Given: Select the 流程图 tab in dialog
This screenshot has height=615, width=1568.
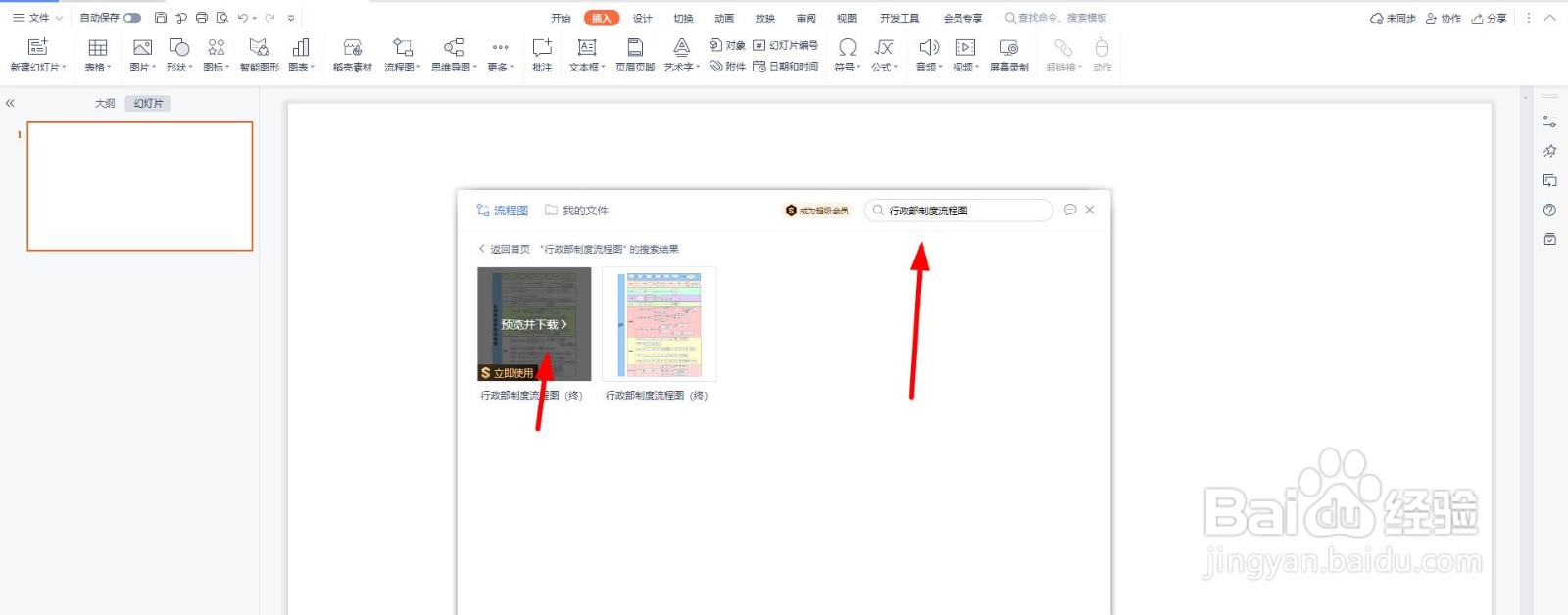Looking at the screenshot, I should click(503, 211).
